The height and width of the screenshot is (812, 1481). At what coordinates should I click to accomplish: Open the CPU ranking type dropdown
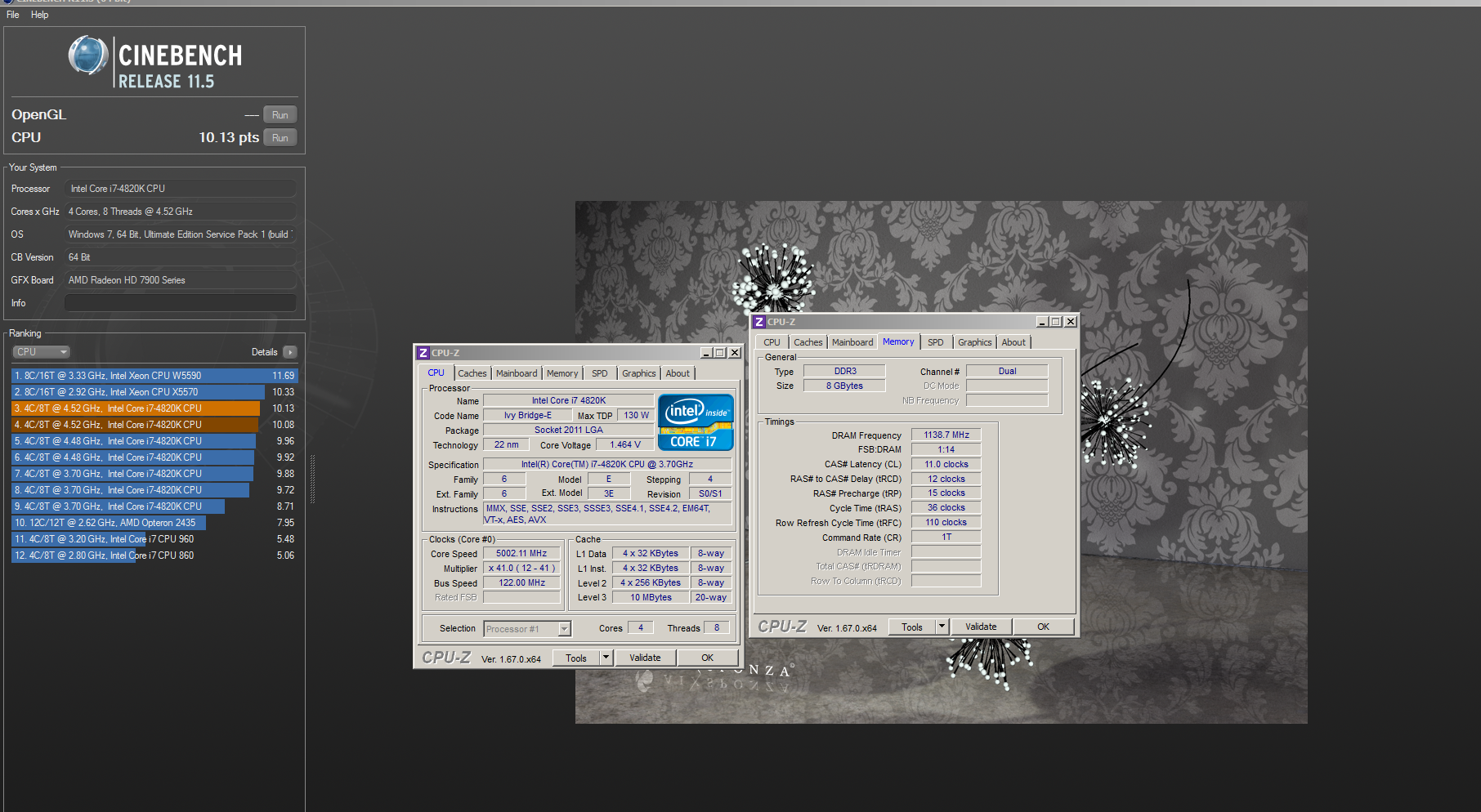[x=41, y=352]
